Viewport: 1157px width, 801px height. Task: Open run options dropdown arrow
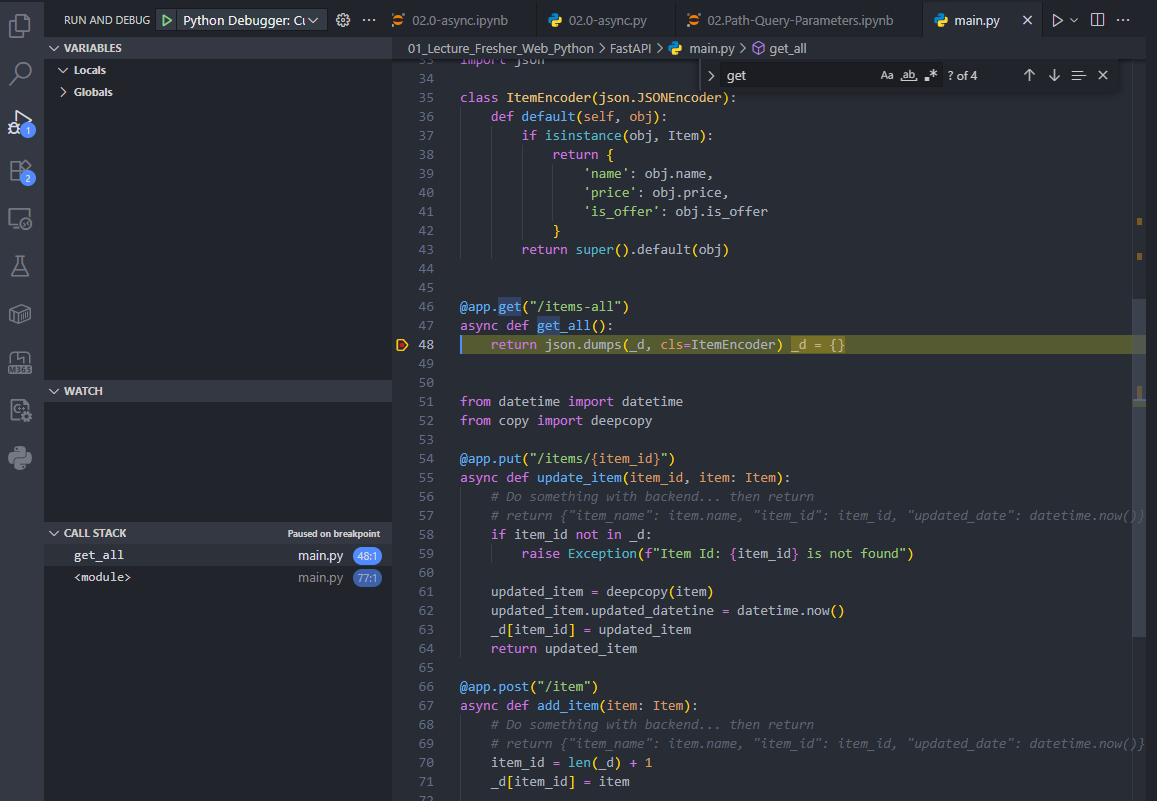point(1074,21)
